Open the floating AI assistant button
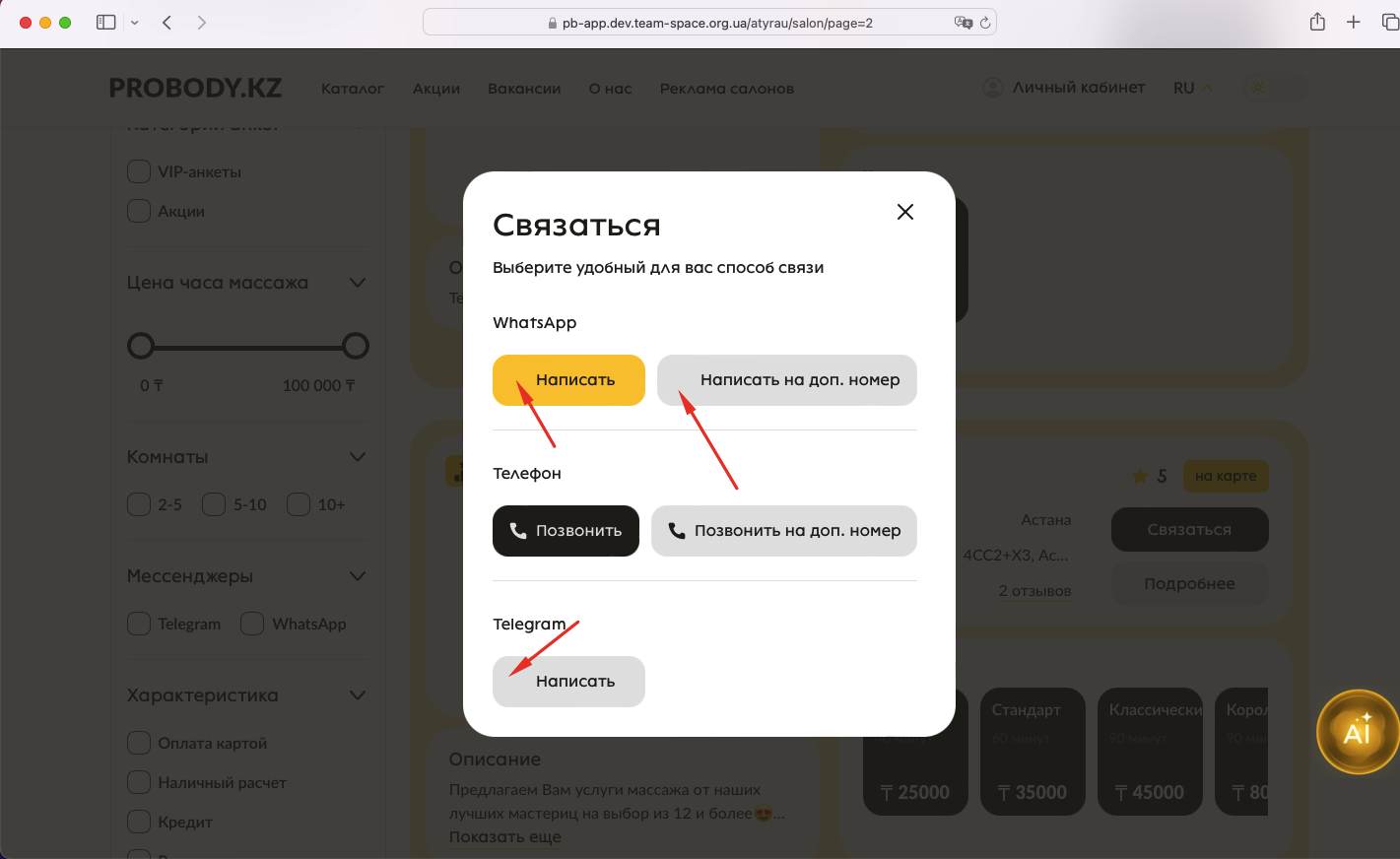This screenshot has height=859, width=1400. coord(1359,731)
